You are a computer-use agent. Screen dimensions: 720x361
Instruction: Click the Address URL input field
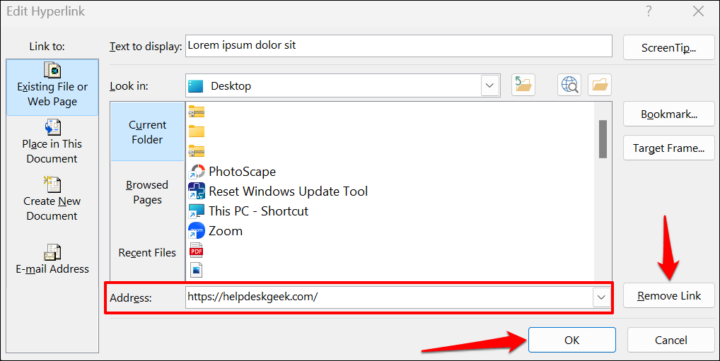(x=389, y=298)
